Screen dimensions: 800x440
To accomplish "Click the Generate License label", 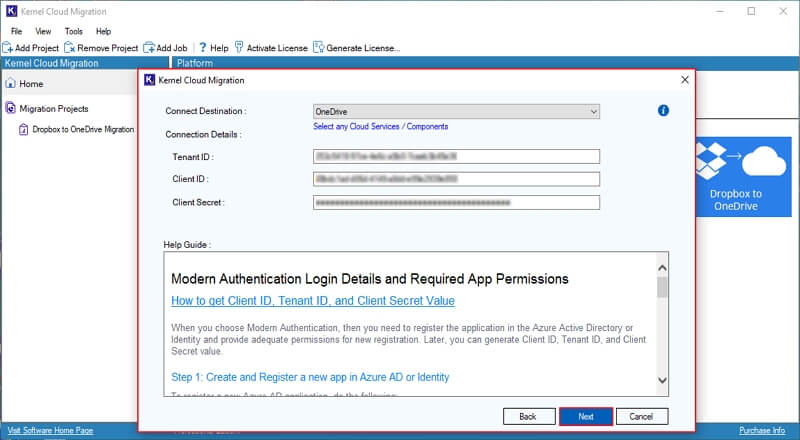I will (x=363, y=48).
